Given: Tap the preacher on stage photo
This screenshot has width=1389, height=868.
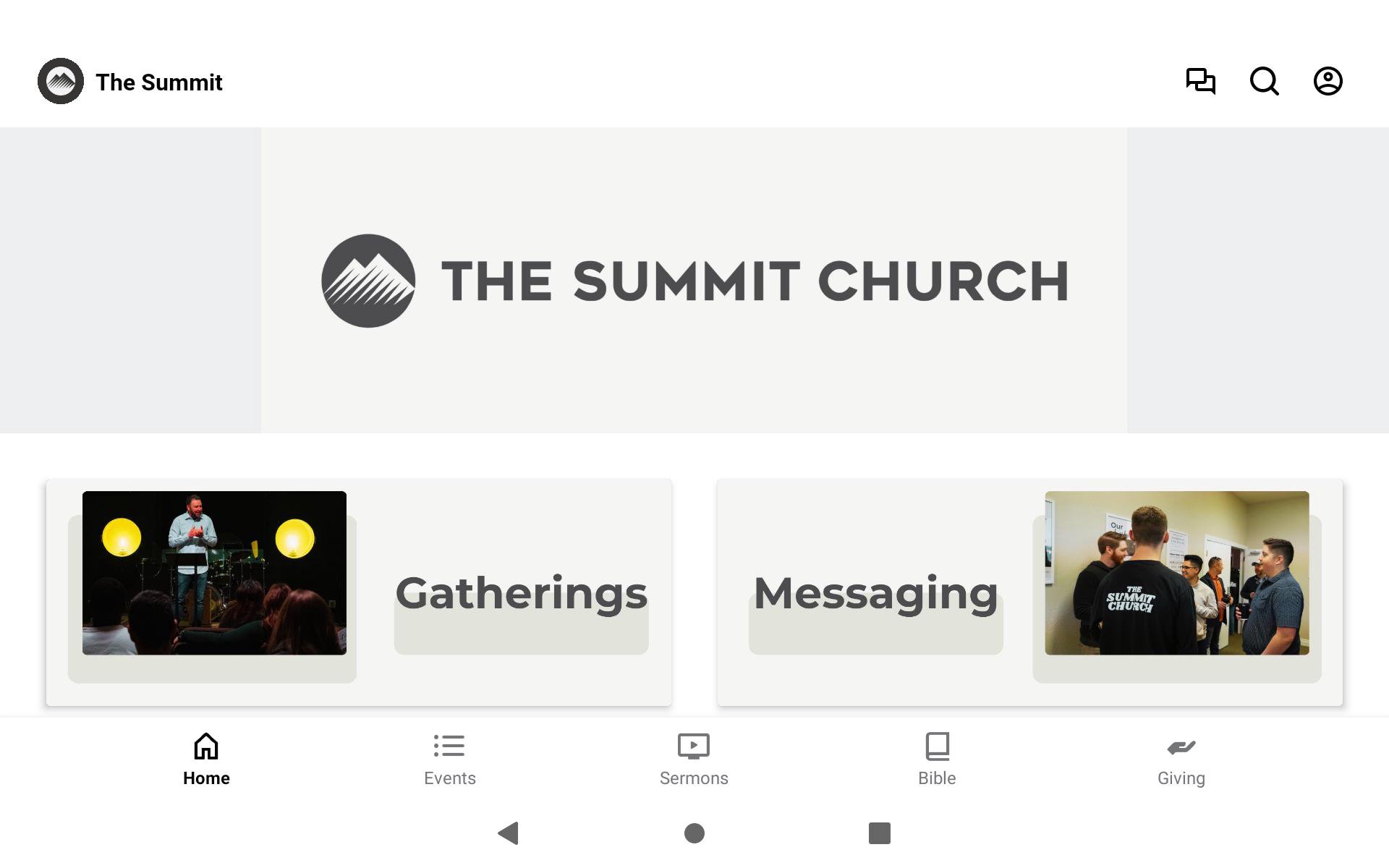Looking at the screenshot, I should [214, 573].
